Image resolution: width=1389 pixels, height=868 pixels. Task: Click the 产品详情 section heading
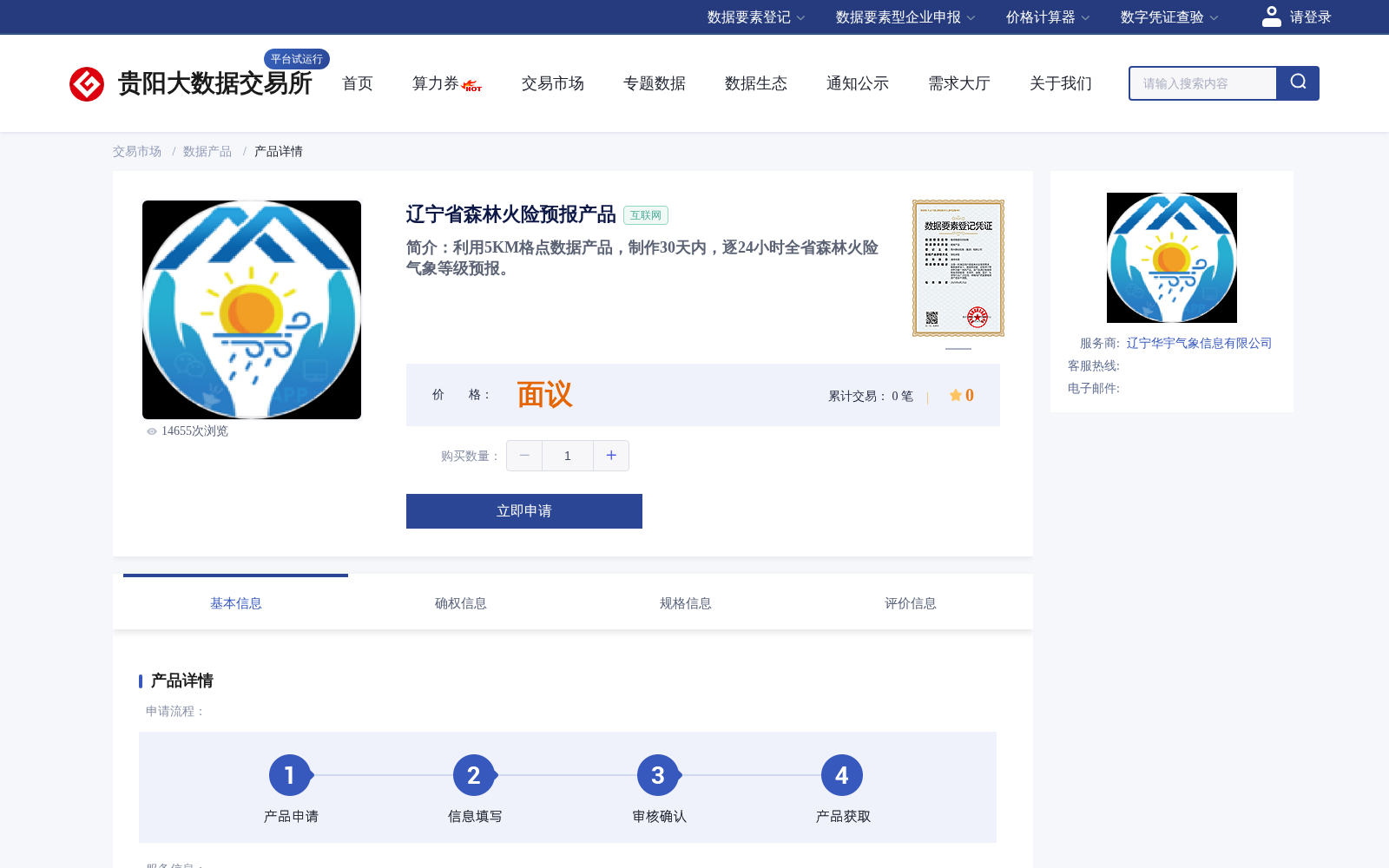tap(181, 681)
